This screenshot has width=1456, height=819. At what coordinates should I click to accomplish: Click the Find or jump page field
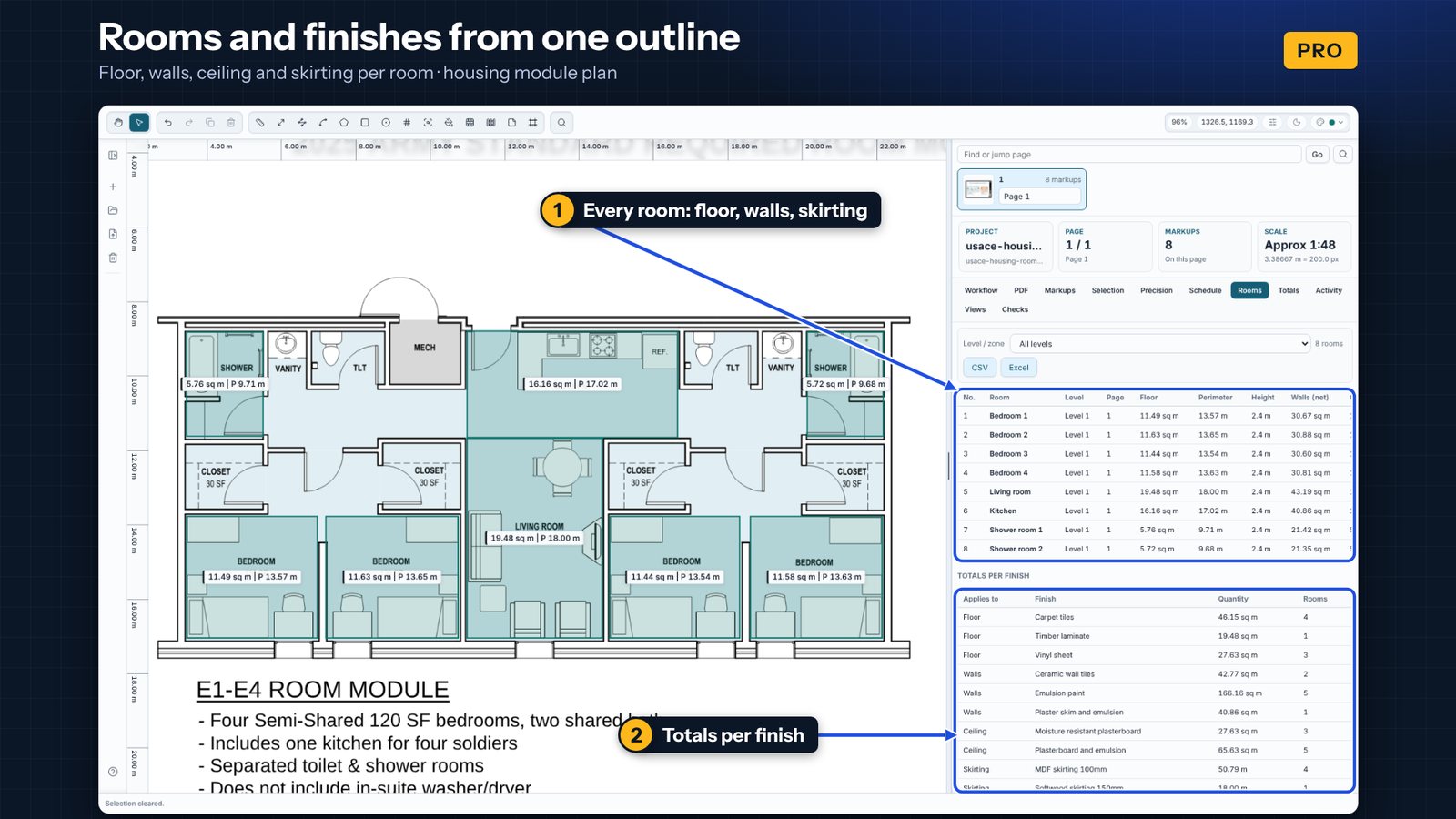(1129, 155)
